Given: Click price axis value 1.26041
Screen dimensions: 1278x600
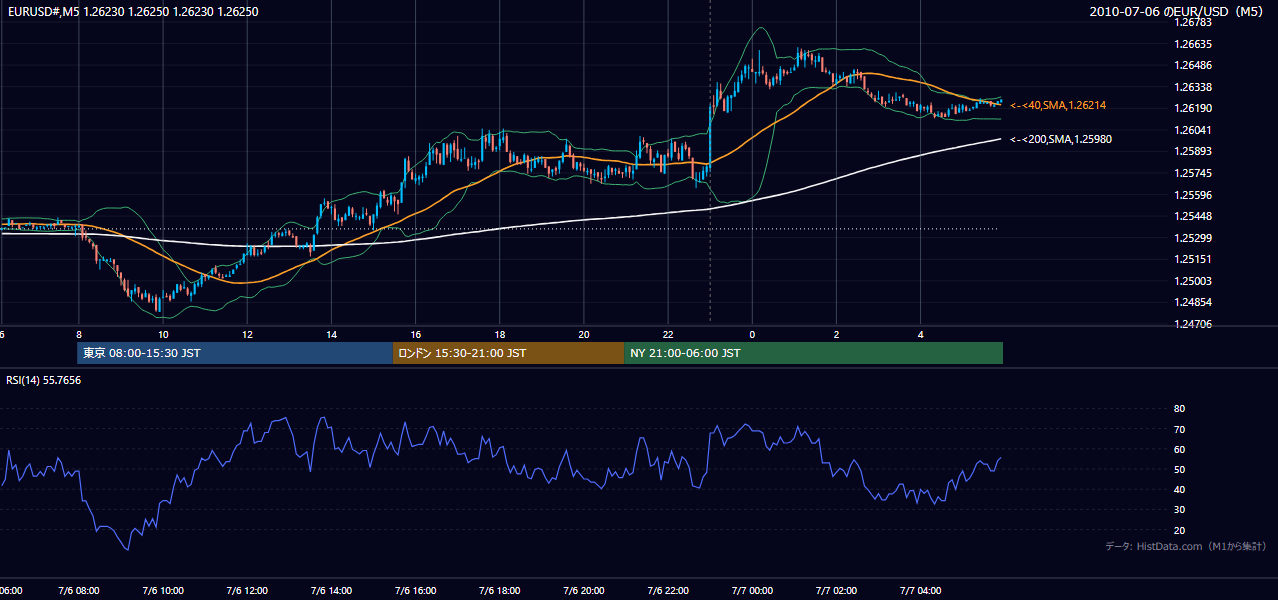Looking at the screenshot, I should click(1194, 130).
